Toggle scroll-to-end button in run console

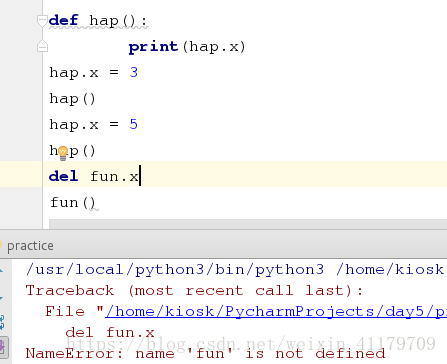[x=3, y=347]
